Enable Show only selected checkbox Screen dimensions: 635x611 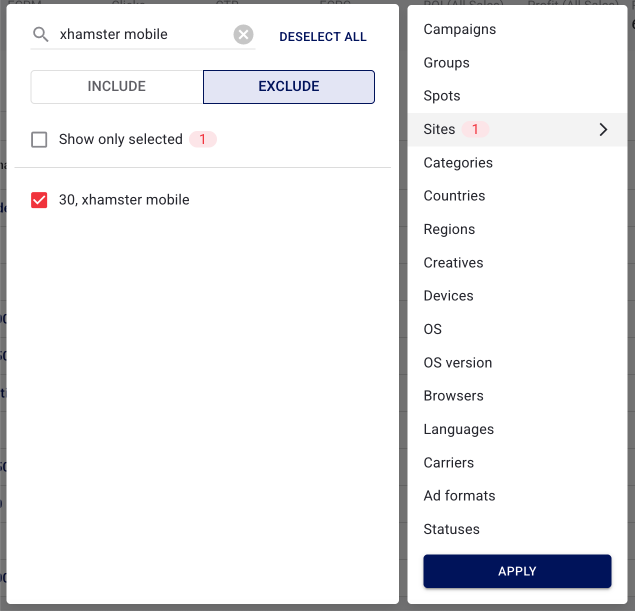click(40, 140)
